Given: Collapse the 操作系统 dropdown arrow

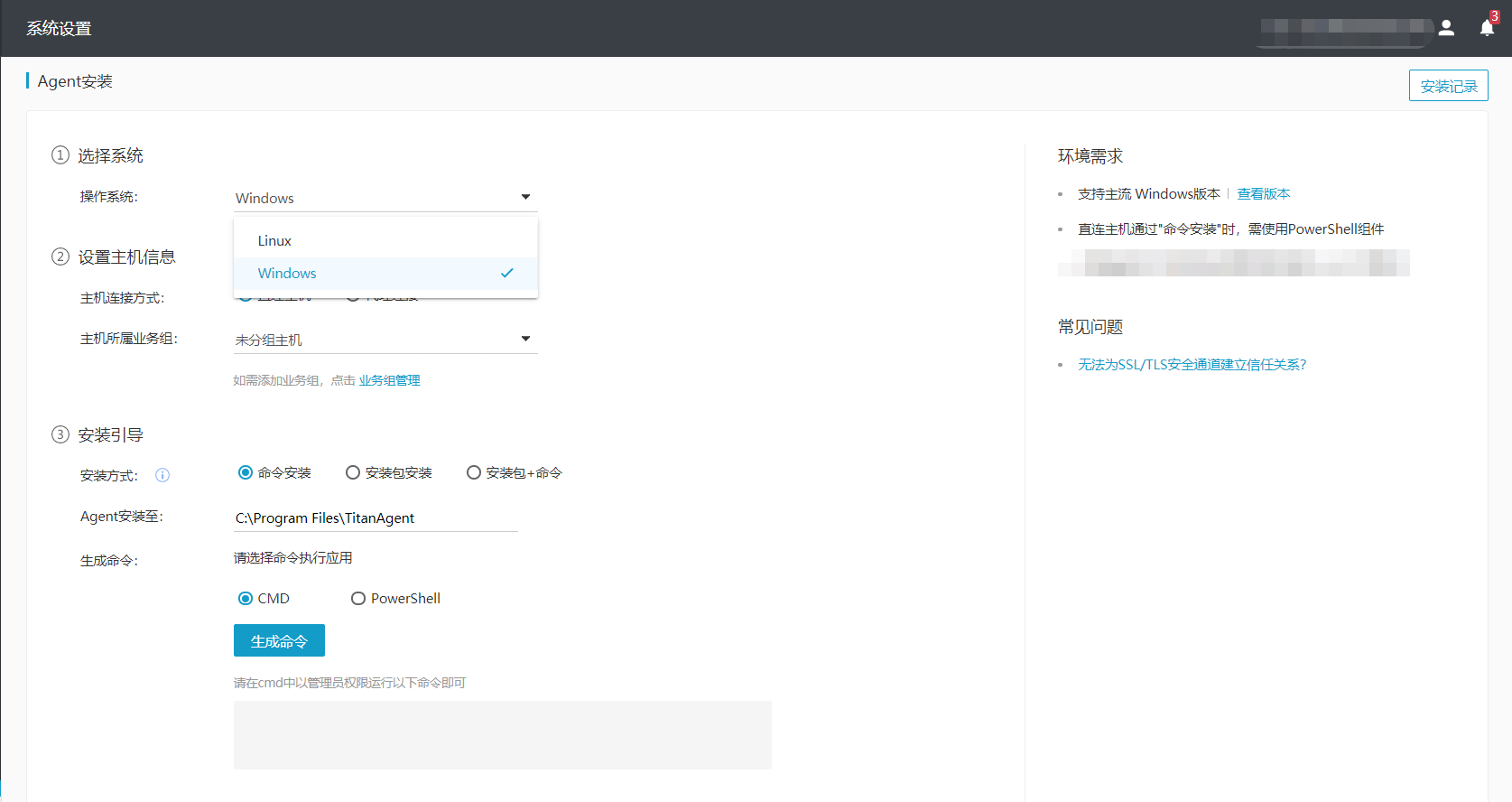Looking at the screenshot, I should [x=525, y=197].
